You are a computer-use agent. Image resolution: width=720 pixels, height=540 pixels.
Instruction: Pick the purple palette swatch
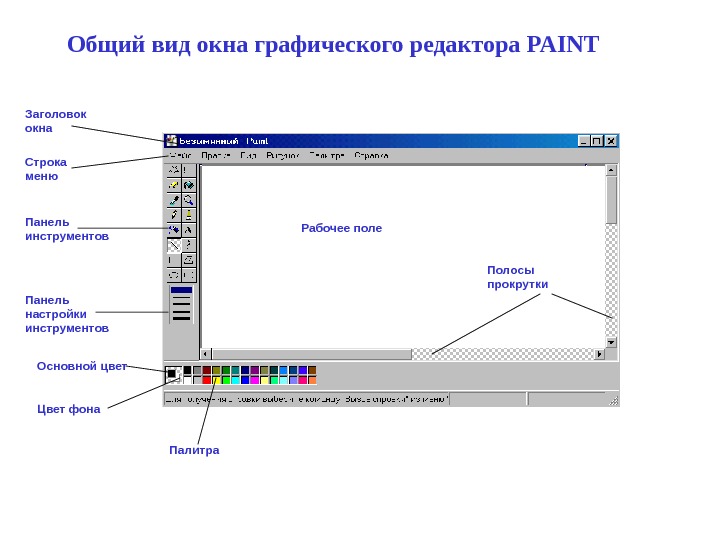[x=254, y=370]
